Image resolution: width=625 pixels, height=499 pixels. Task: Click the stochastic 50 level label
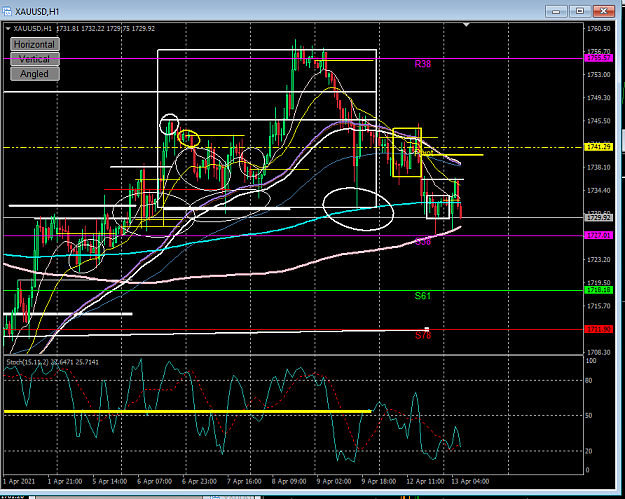(589, 415)
